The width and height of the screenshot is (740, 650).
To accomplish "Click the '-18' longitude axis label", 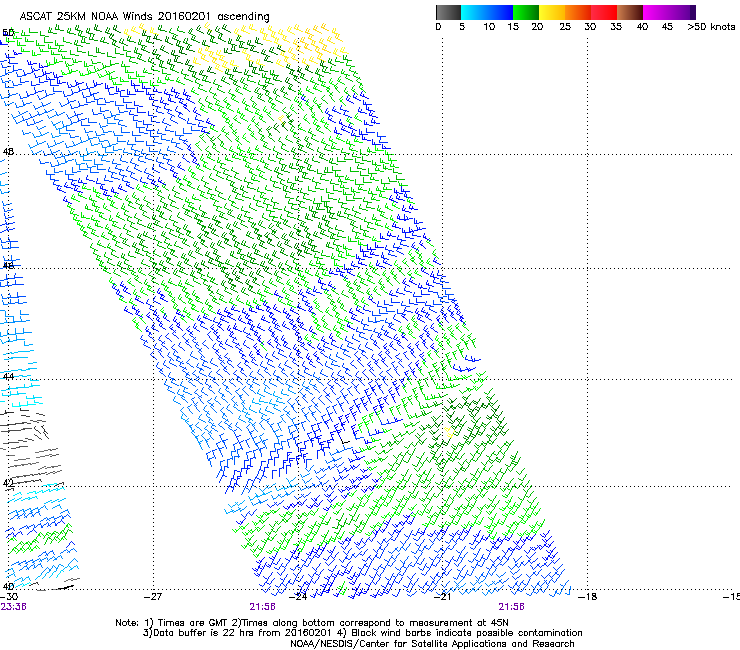I will coord(588,596).
